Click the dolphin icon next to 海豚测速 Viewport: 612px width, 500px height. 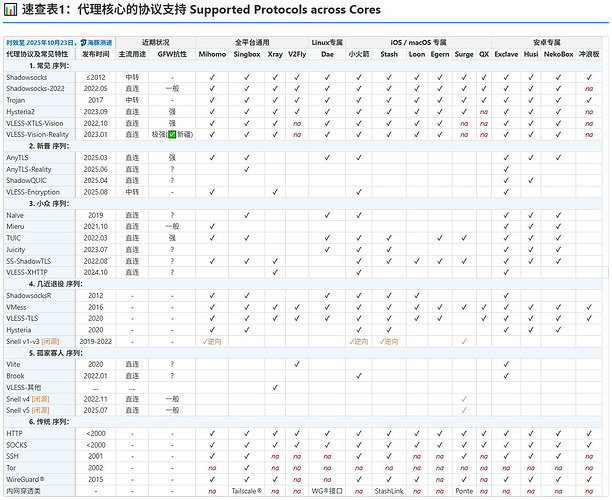[x=83, y=43]
